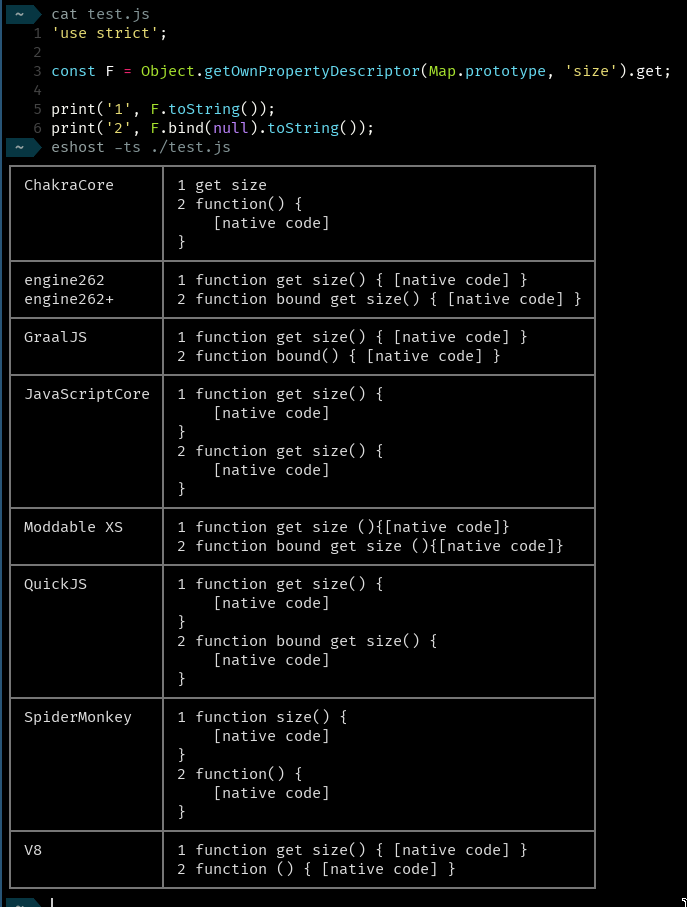Click the V8 engine name
687x907 pixels.
coord(33,850)
